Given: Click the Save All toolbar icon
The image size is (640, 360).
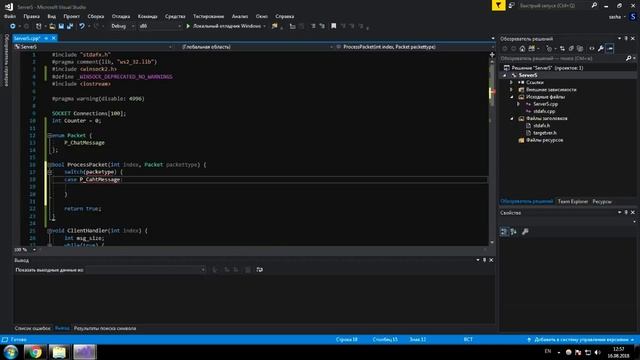Looking at the screenshot, I should (70, 26).
